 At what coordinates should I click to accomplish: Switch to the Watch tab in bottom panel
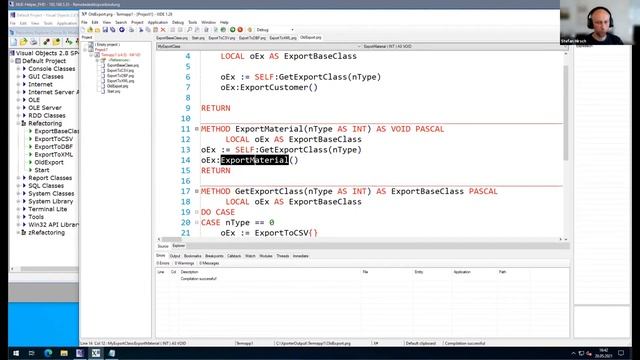pos(250,256)
